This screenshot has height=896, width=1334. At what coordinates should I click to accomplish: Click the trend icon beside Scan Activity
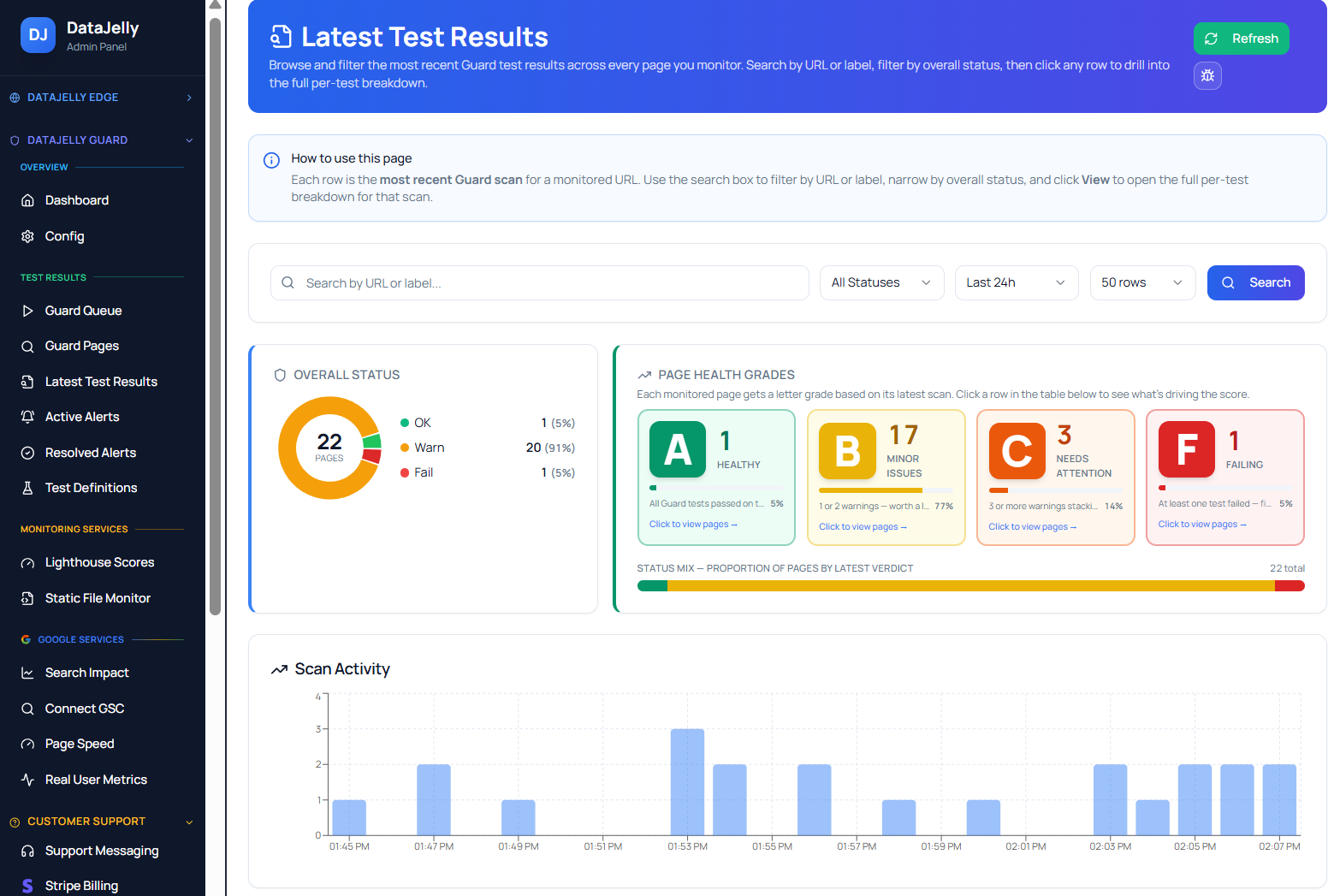tap(279, 669)
